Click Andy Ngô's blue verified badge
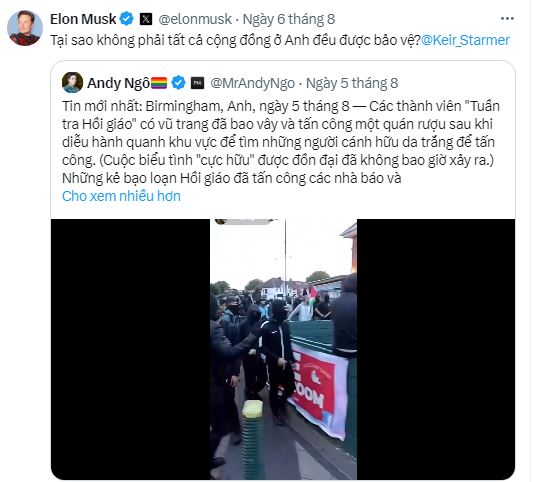This screenshot has width=533, height=482. coord(178,83)
